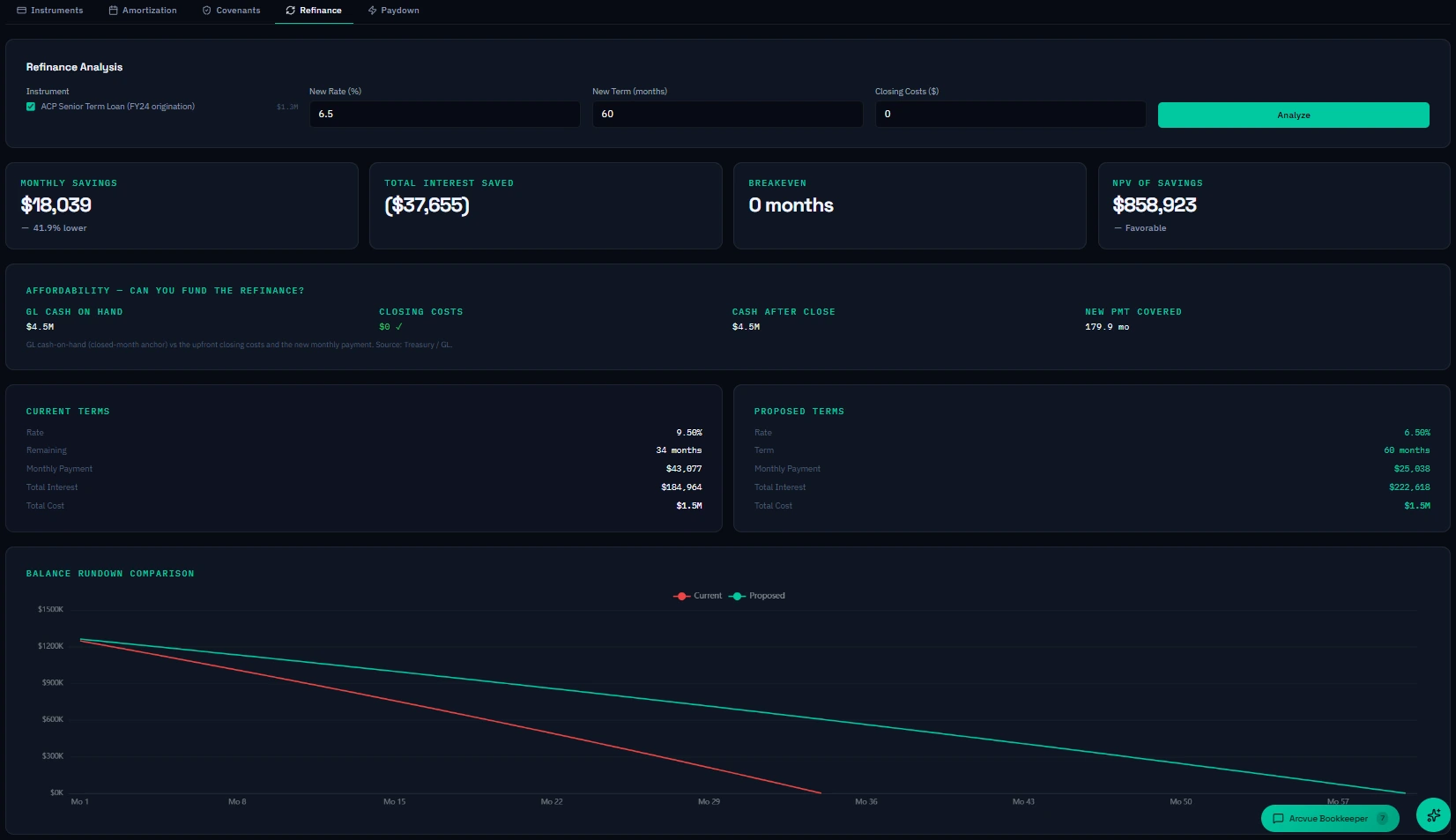Screen dimensions: 1456x840
Task: Click the proposed monthly payment $25,038
Action: [x=1412, y=469]
